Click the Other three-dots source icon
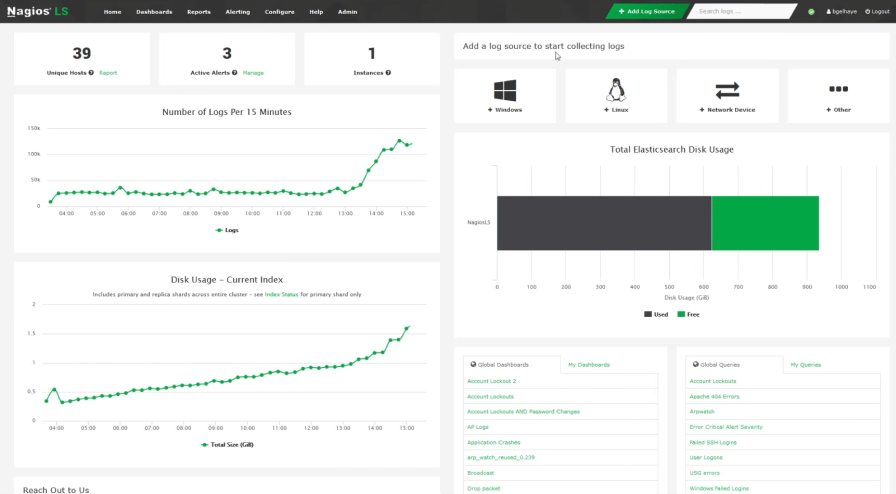Viewport: 896px width, 494px height. (x=838, y=90)
